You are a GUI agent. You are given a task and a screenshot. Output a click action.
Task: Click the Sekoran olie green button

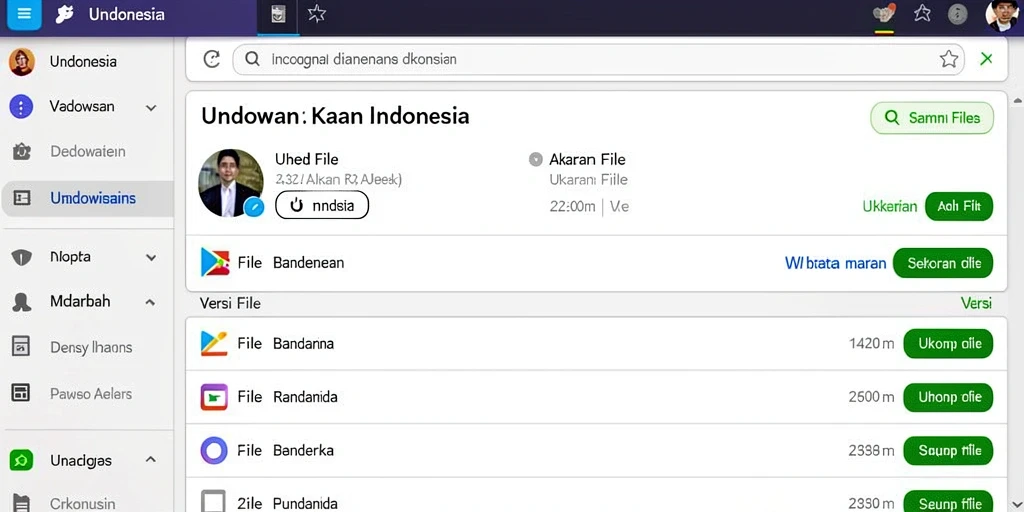click(942, 263)
